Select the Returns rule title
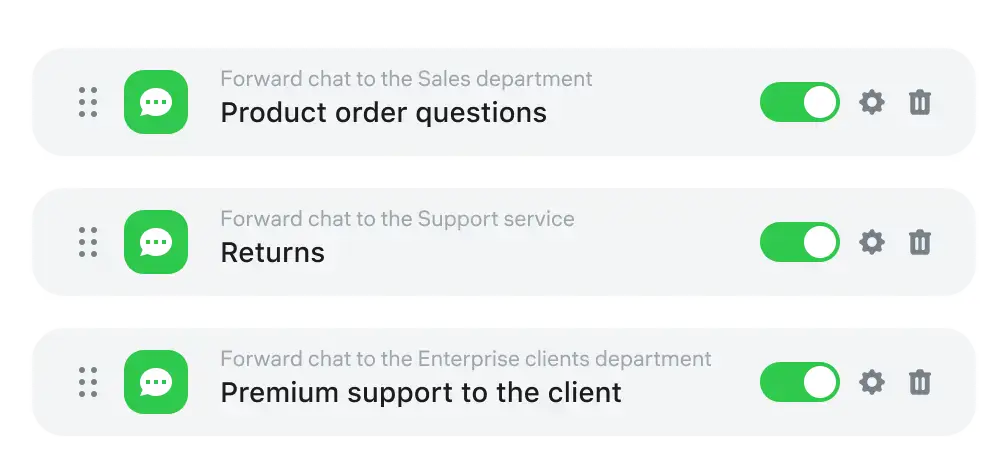This screenshot has width=1008, height=476. pyautogui.click(x=272, y=253)
